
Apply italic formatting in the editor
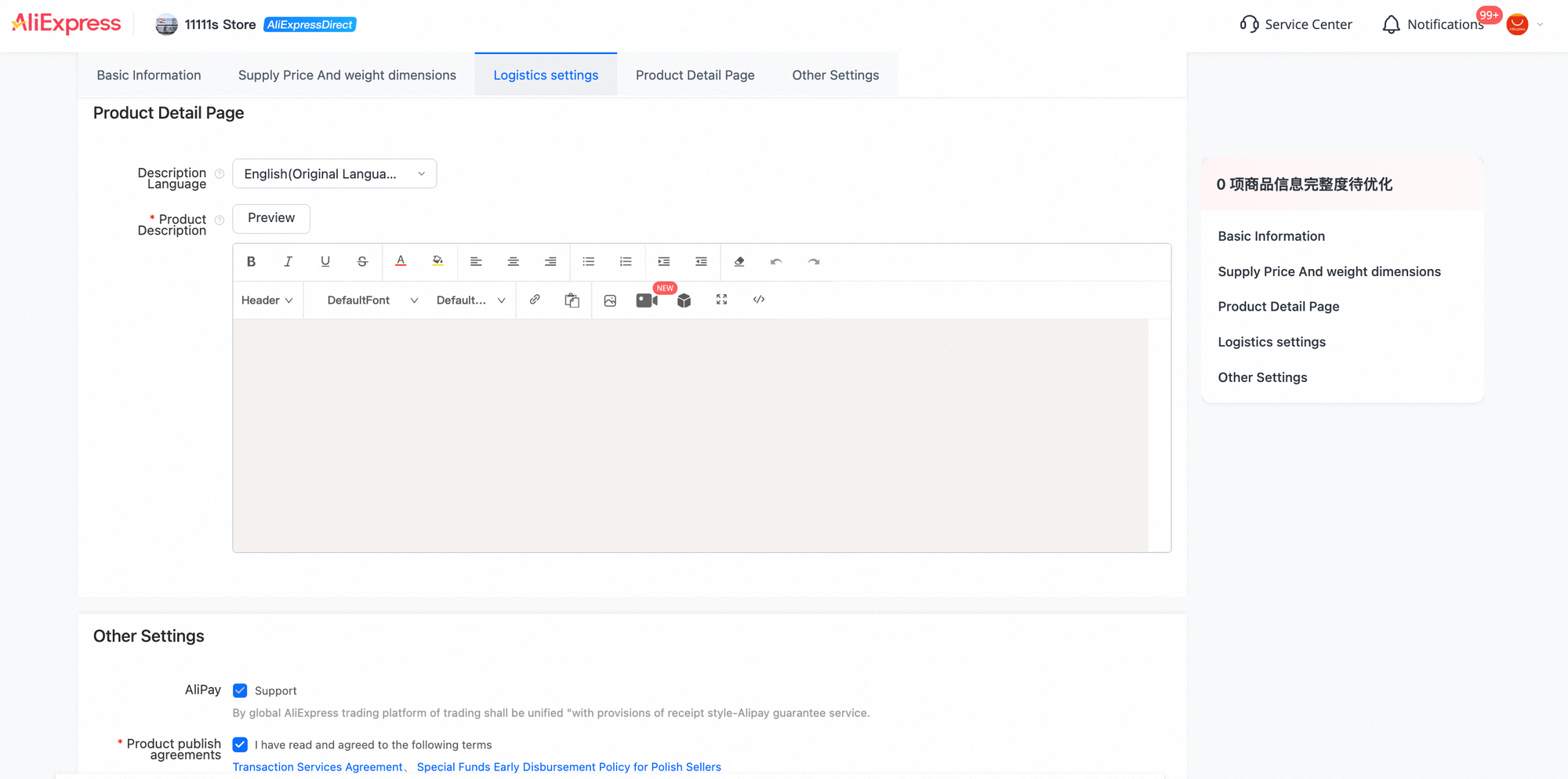pyautogui.click(x=288, y=262)
